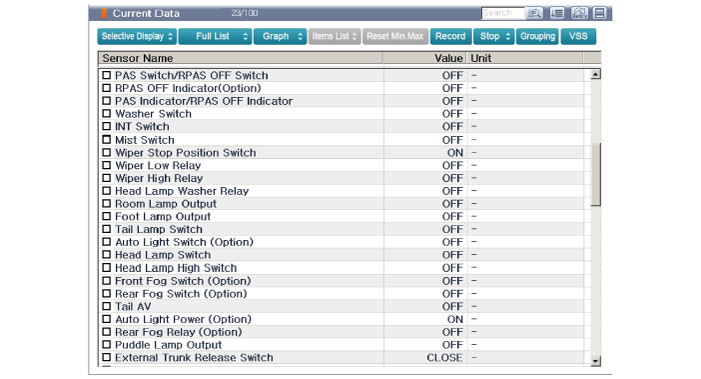Expand the Full List dropdown
The width and height of the screenshot is (701, 379).
coord(215,37)
